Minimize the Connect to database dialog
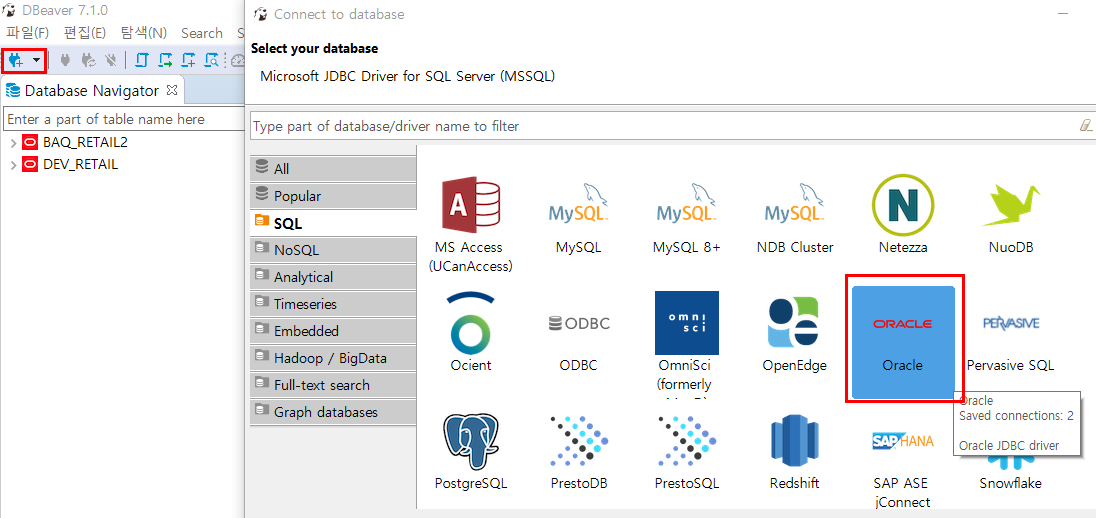Viewport: 1096px width, 518px height. coord(1063,14)
